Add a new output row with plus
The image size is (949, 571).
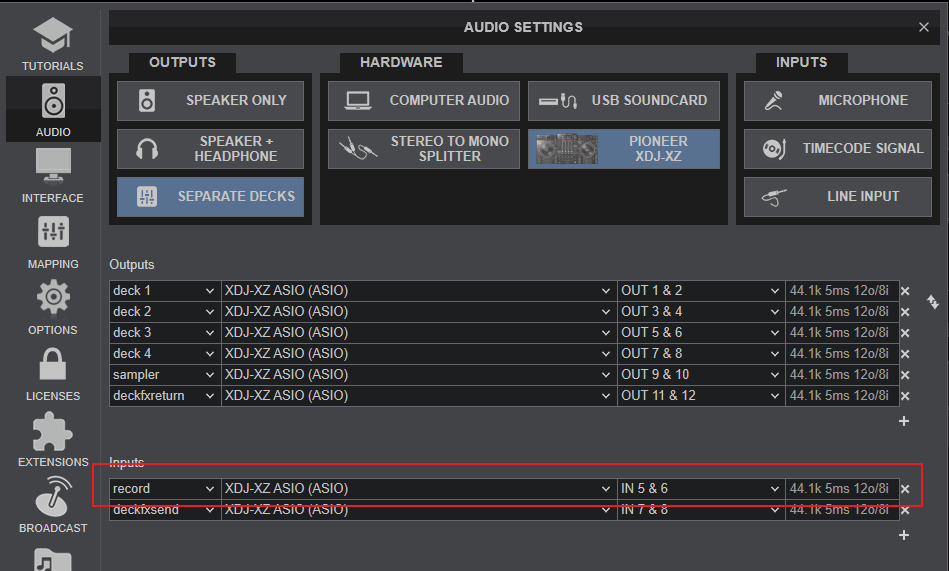pos(904,421)
